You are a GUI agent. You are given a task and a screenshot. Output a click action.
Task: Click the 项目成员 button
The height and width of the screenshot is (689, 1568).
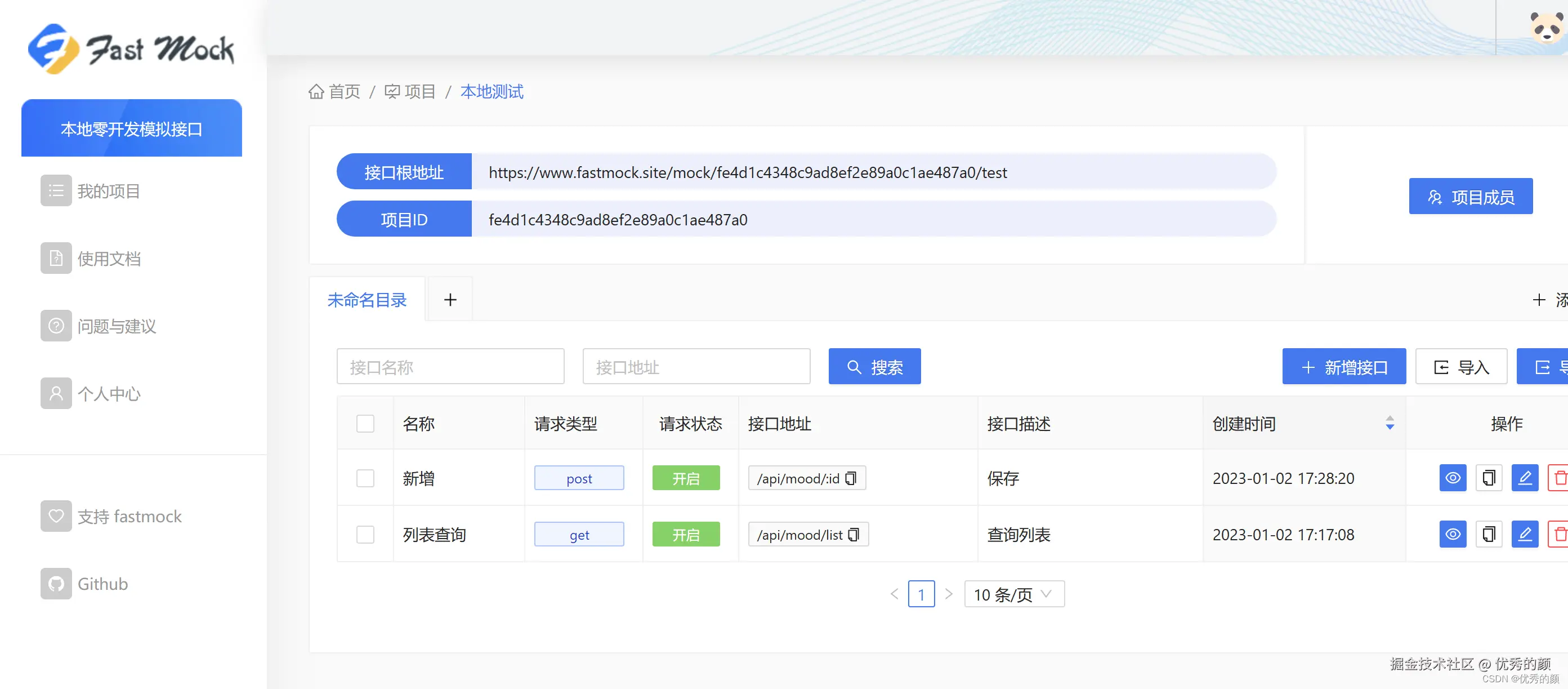(1471, 197)
